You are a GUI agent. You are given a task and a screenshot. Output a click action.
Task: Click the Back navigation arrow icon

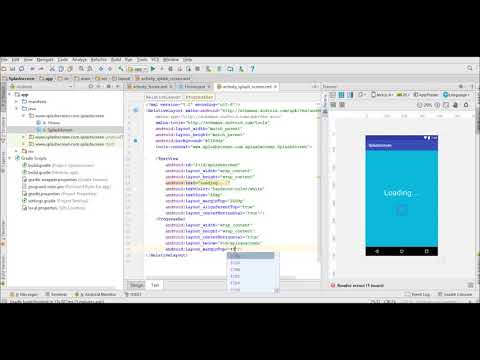(101, 69)
